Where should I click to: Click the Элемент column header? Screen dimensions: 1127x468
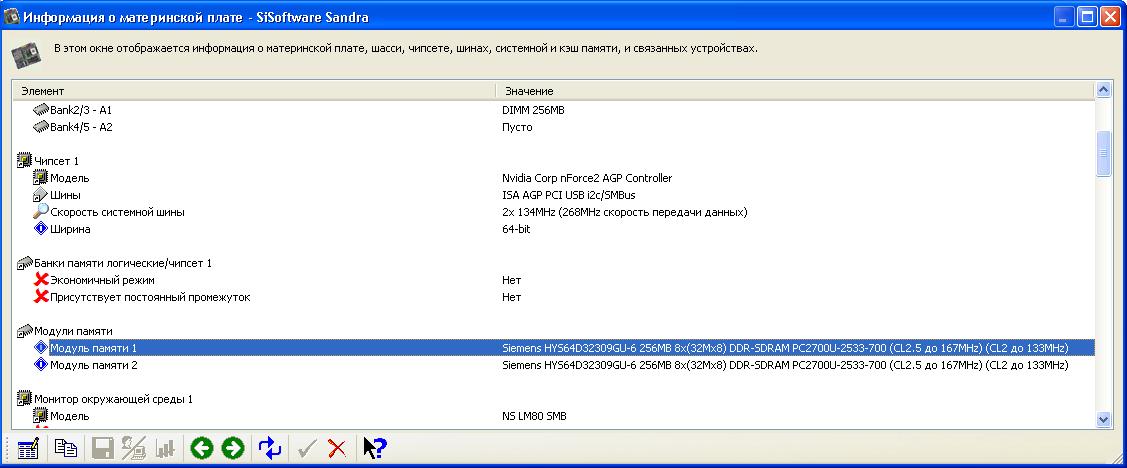click(254, 91)
